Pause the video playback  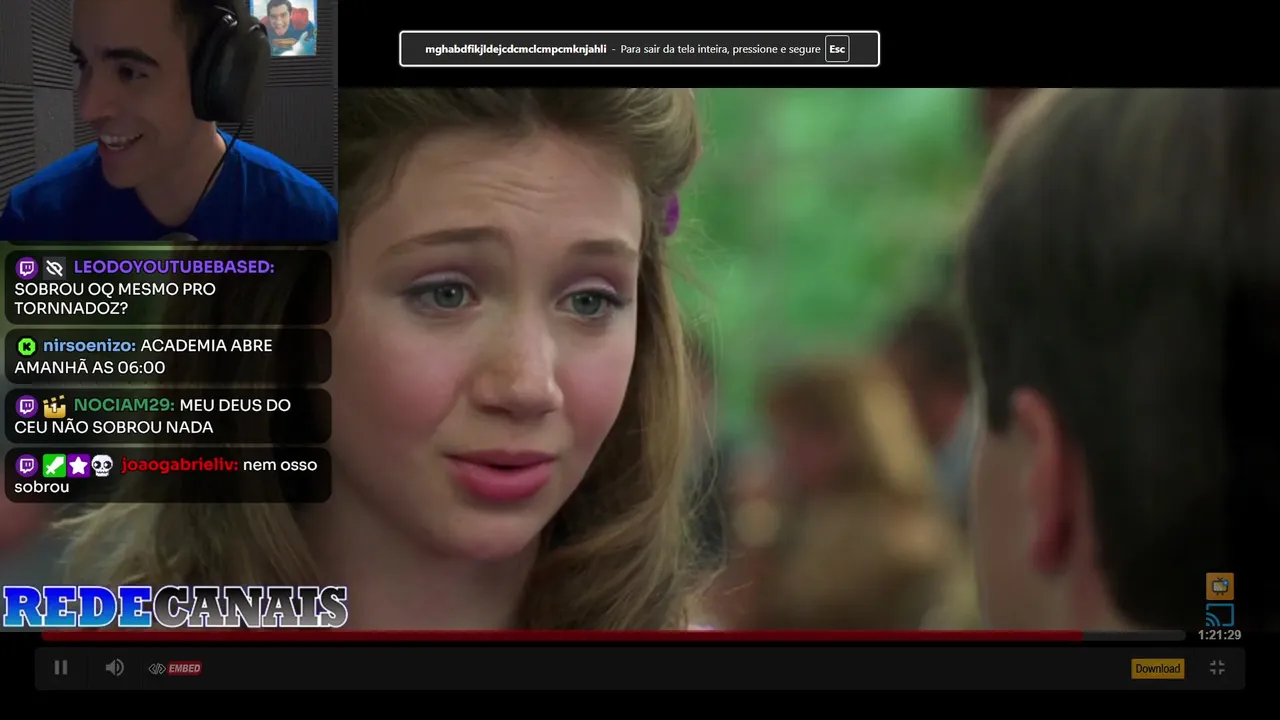[x=61, y=667]
